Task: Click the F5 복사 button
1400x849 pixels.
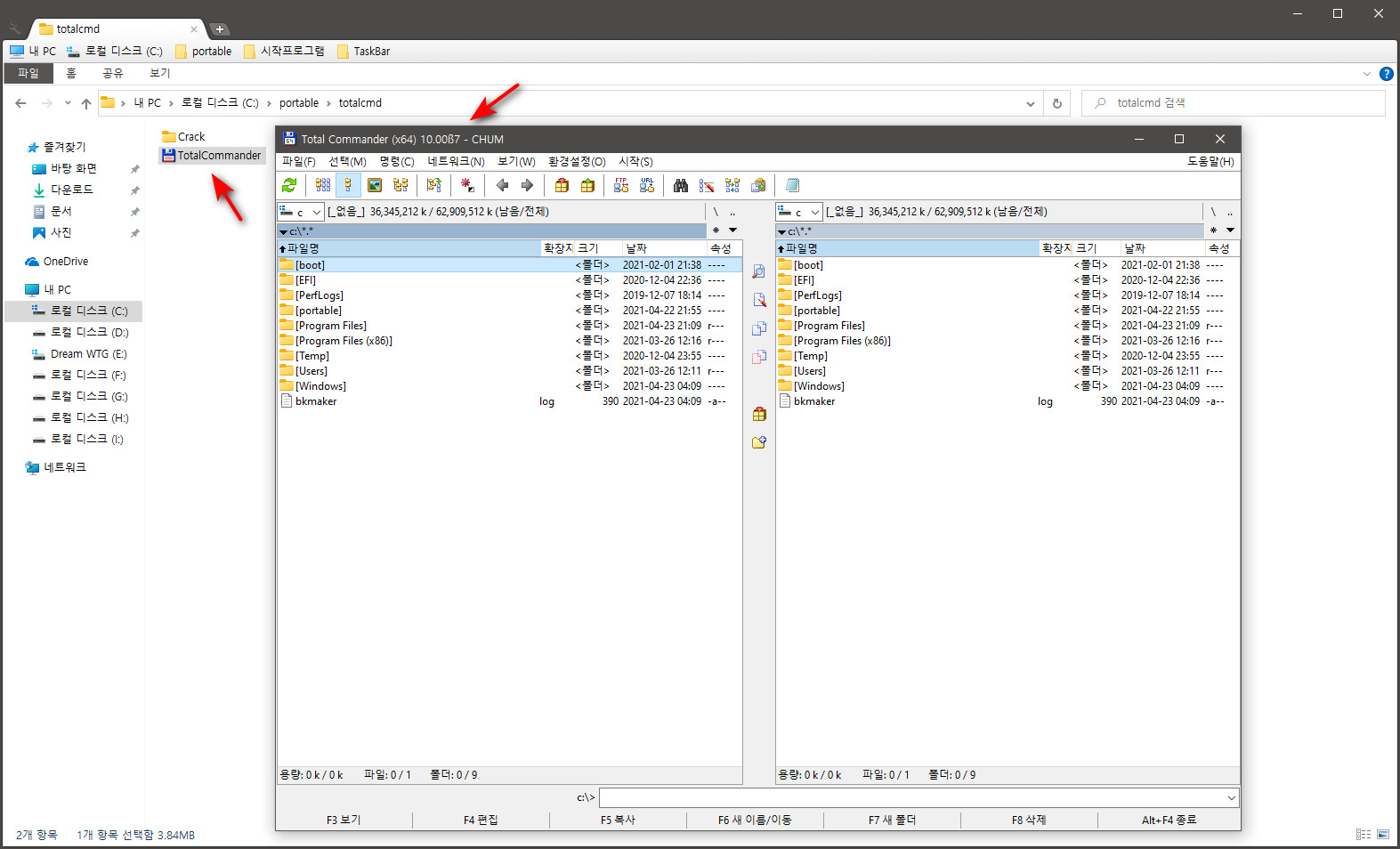Action: click(618, 821)
